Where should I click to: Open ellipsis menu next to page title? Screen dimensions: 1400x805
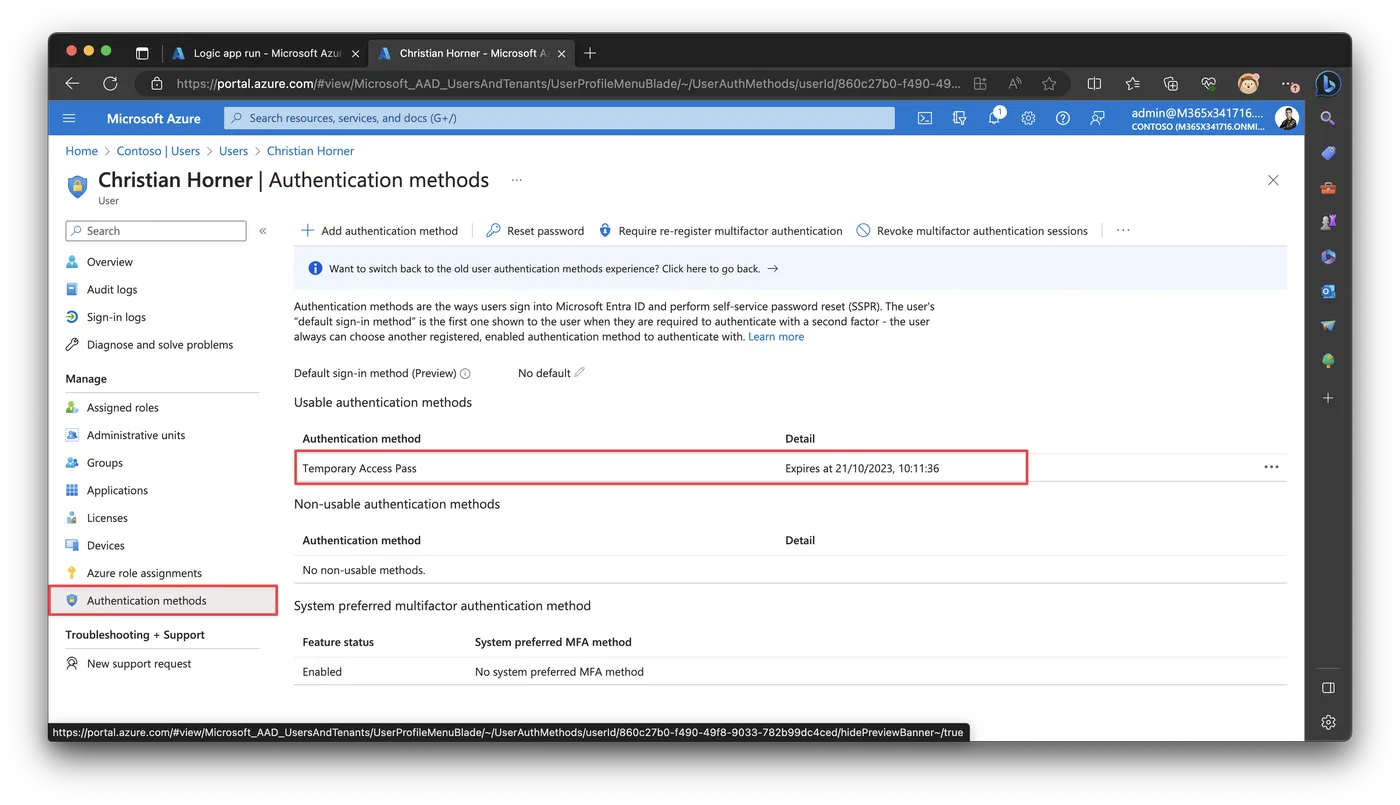pos(516,180)
